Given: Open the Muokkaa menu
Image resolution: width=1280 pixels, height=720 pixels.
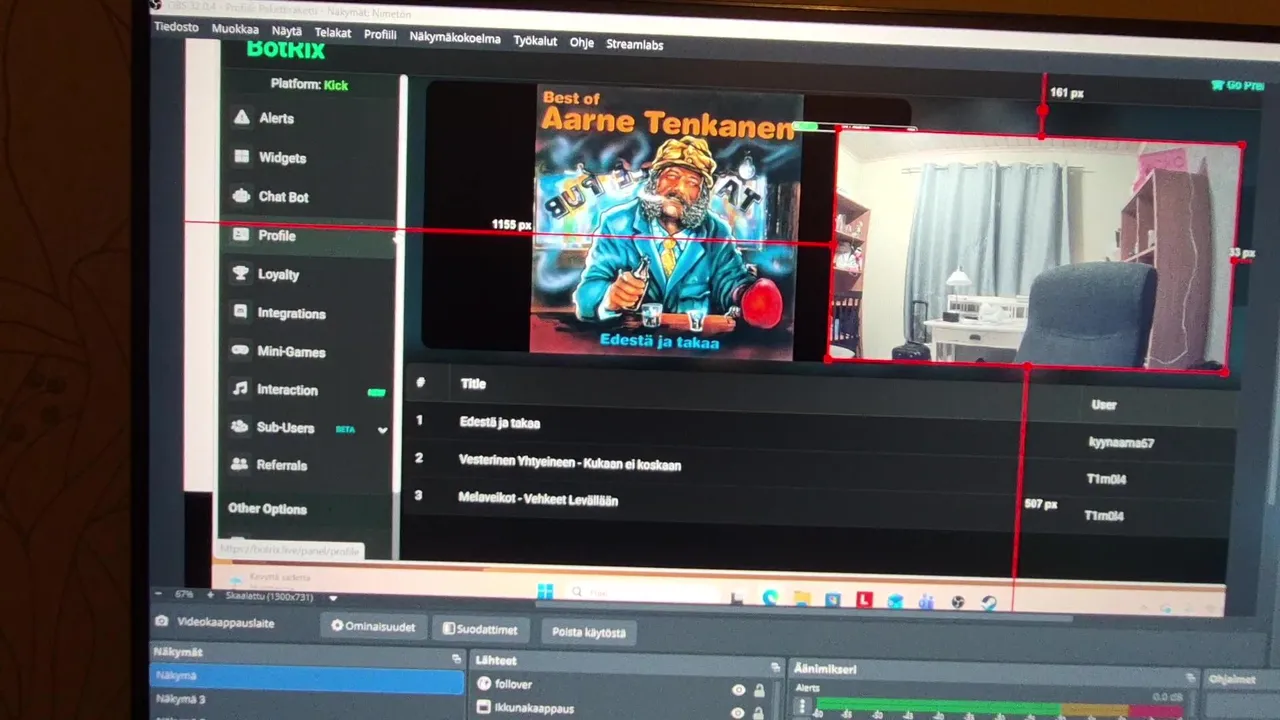Looking at the screenshot, I should tap(235, 29).
